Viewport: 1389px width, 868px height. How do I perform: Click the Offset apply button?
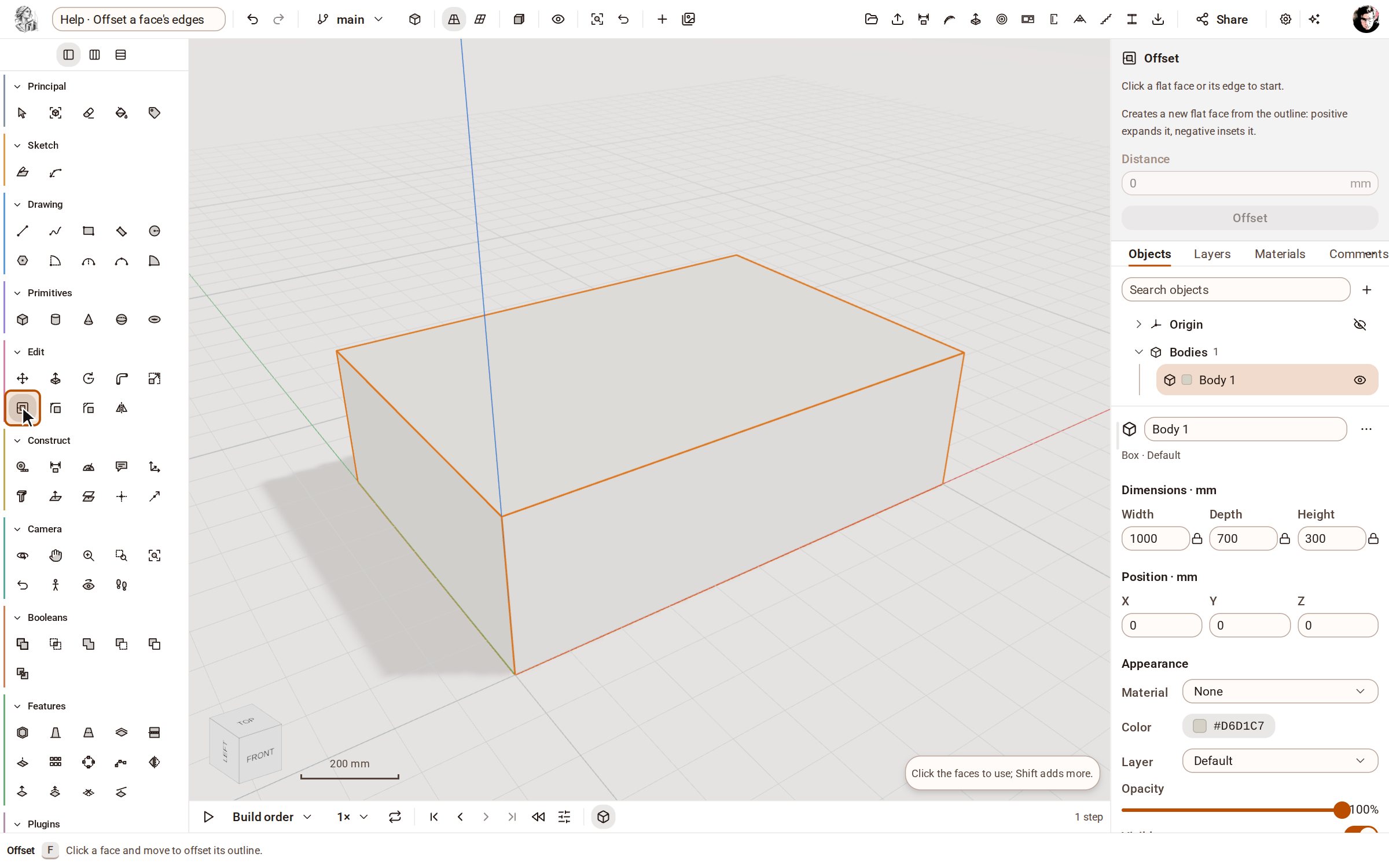point(1250,218)
